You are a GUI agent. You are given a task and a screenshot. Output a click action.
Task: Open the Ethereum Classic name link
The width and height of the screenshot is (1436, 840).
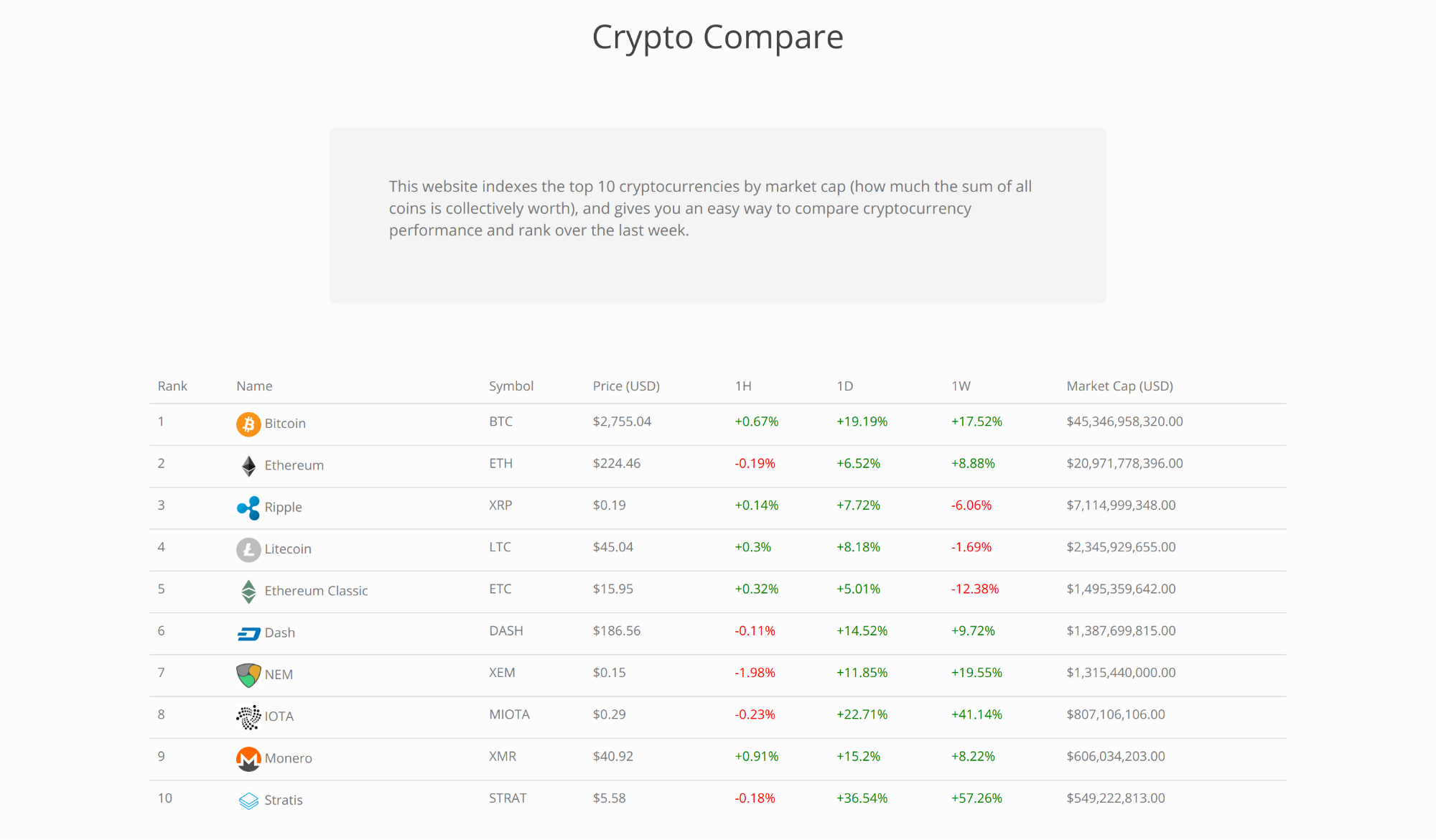click(316, 591)
